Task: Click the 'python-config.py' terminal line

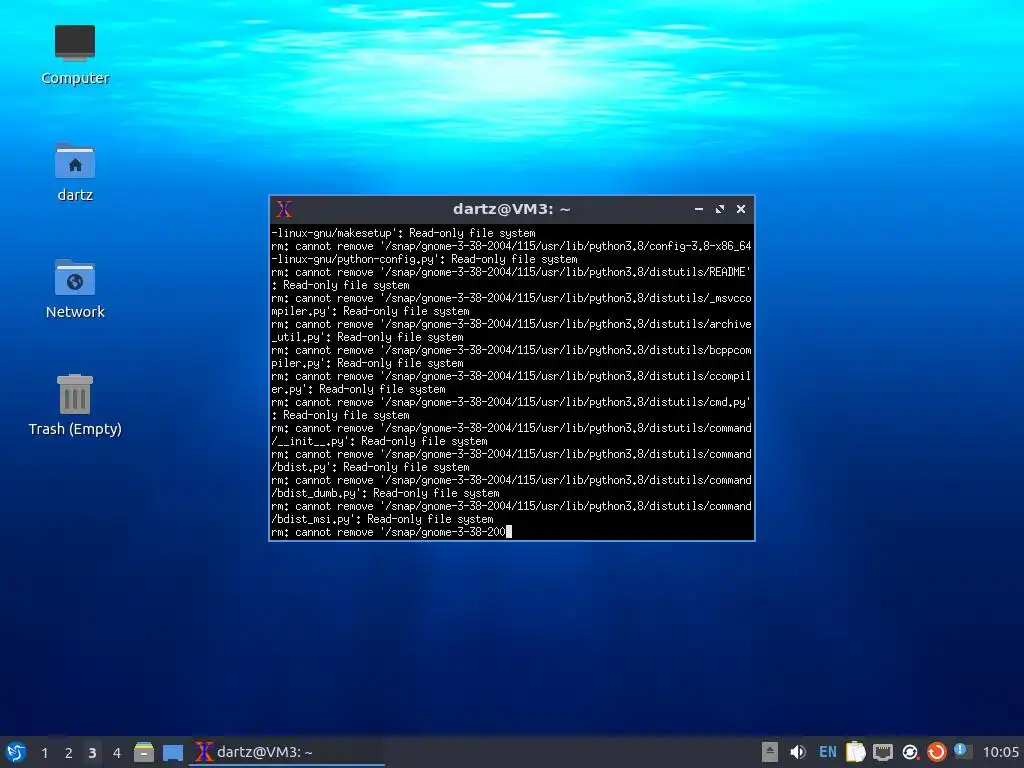Action: [424, 259]
